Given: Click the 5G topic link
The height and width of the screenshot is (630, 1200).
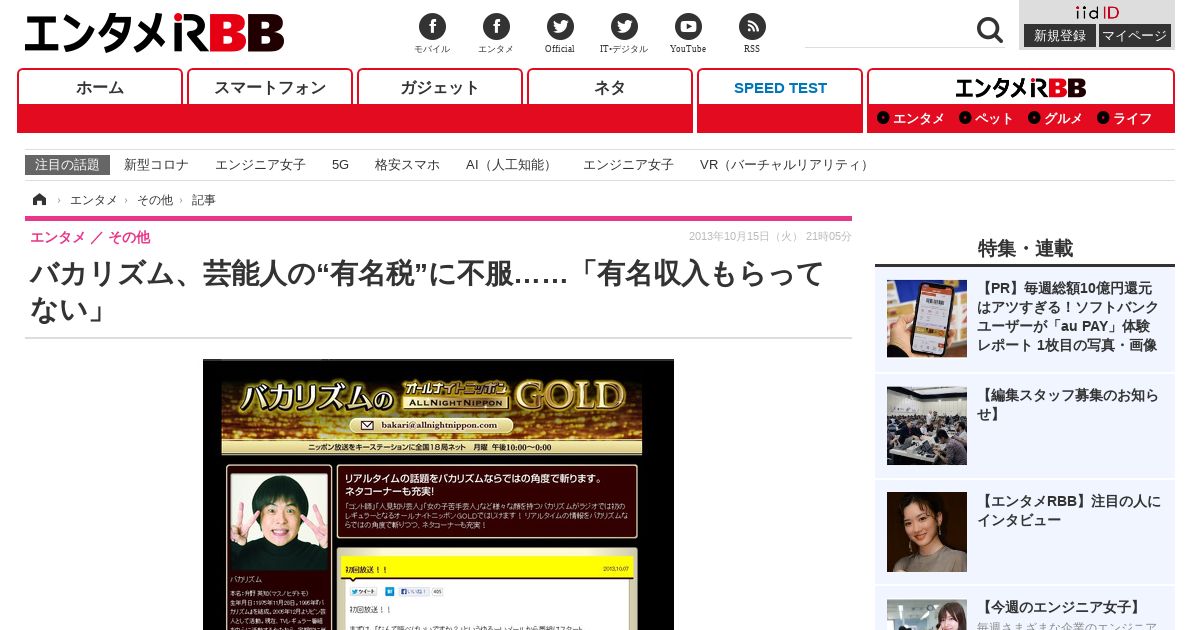Looking at the screenshot, I should [340, 165].
